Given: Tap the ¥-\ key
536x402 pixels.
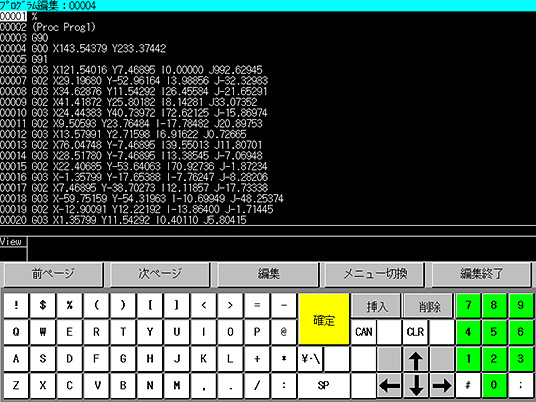Looking at the screenshot, I should [x=311, y=359].
